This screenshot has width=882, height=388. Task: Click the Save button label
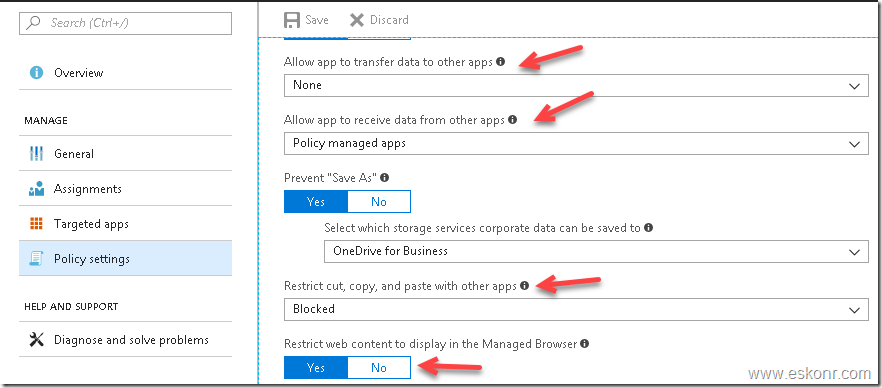317,20
